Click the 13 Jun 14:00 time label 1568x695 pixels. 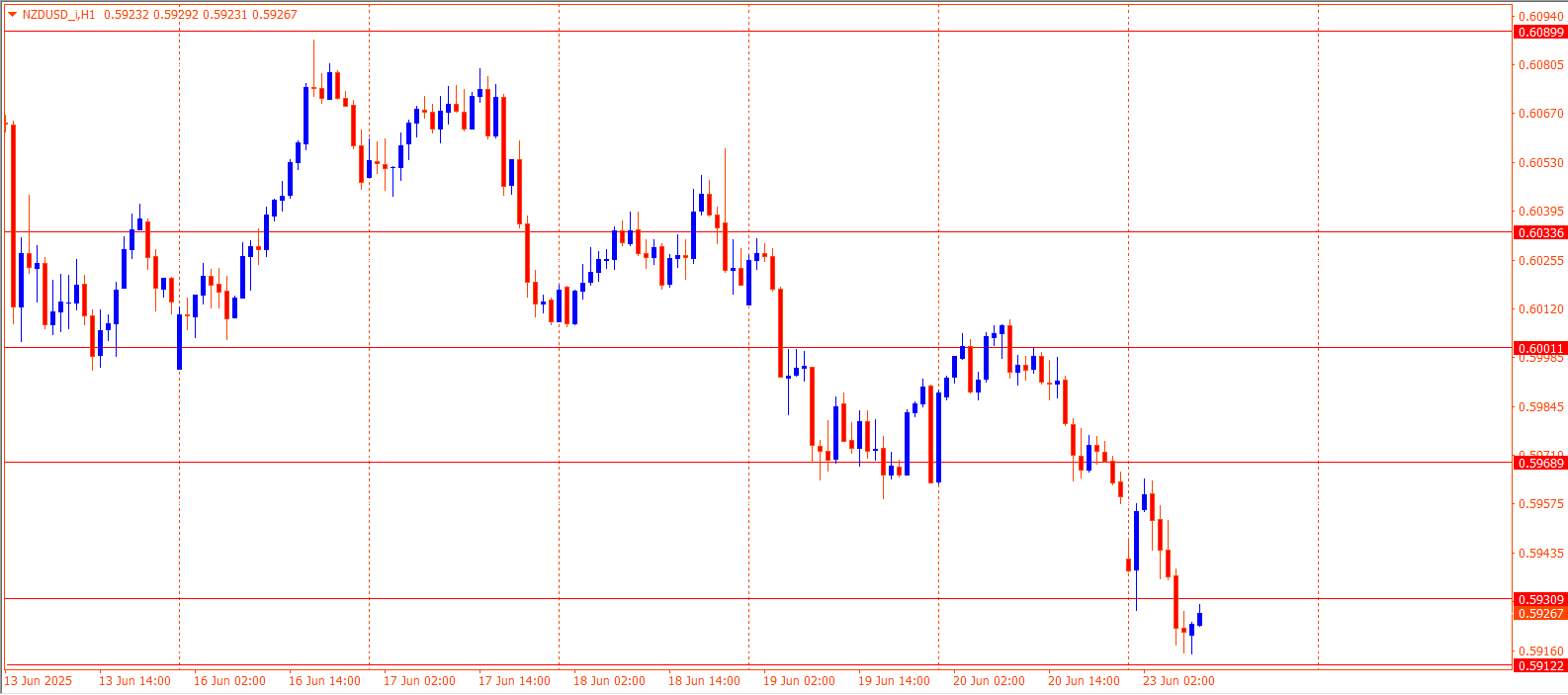coord(134,681)
